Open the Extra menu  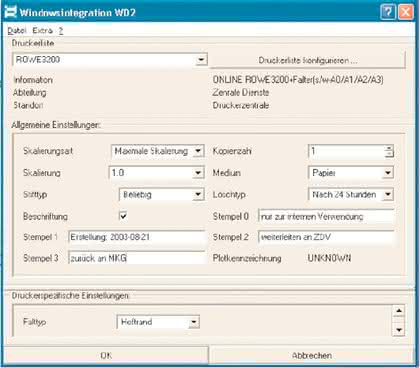coord(42,31)
